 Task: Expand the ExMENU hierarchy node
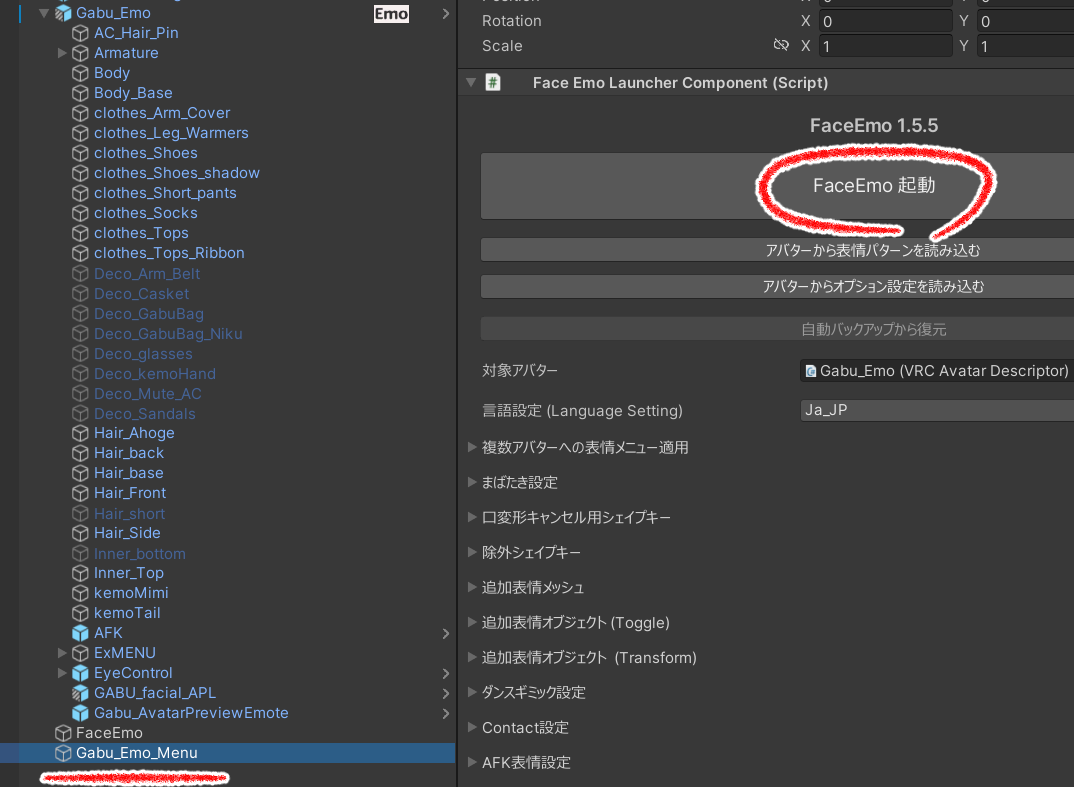click(62, 653)
